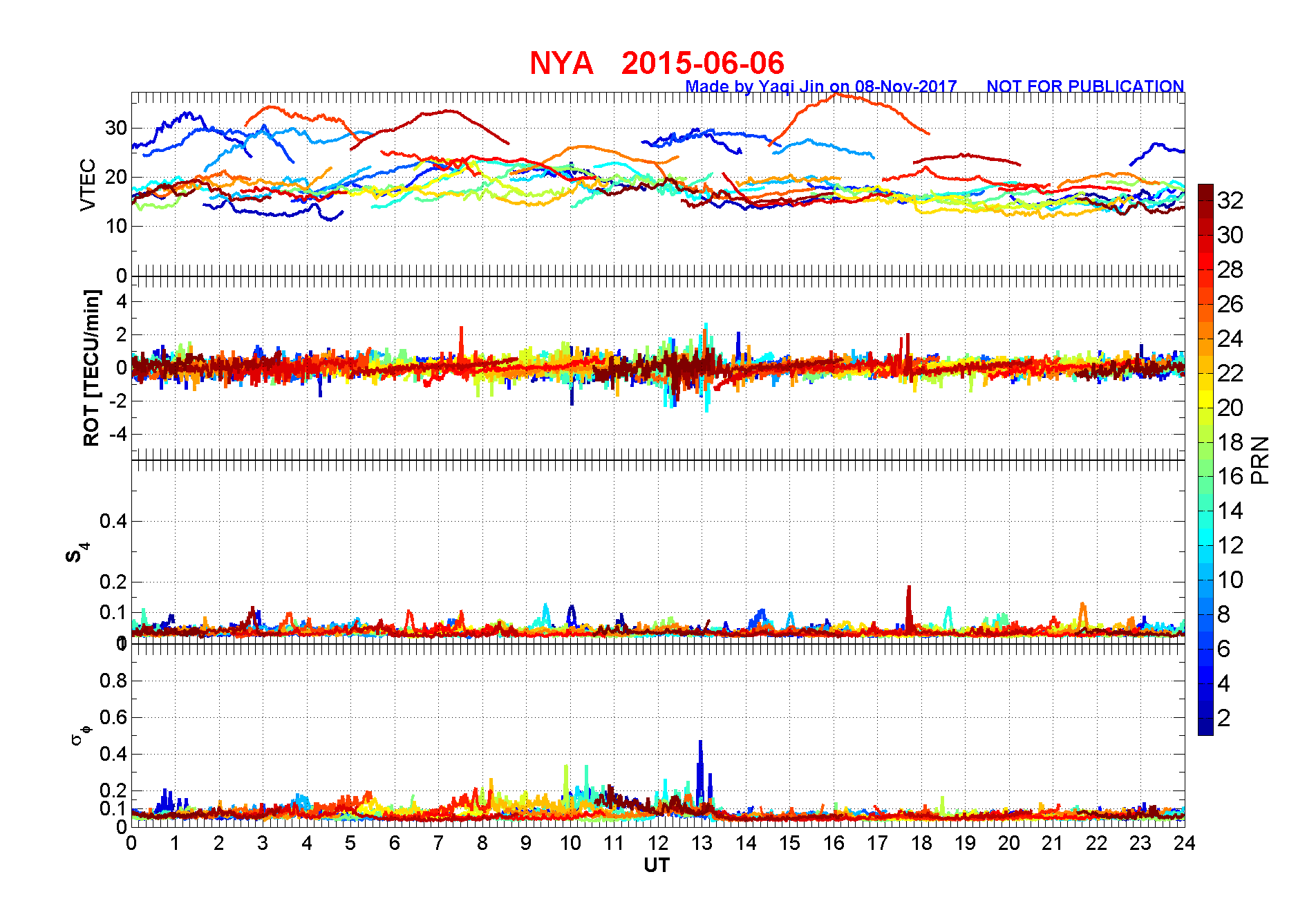The image size is (1316, 919).
Task: Click the VTEC axis tick 20
Action: (x=116, y=177)
